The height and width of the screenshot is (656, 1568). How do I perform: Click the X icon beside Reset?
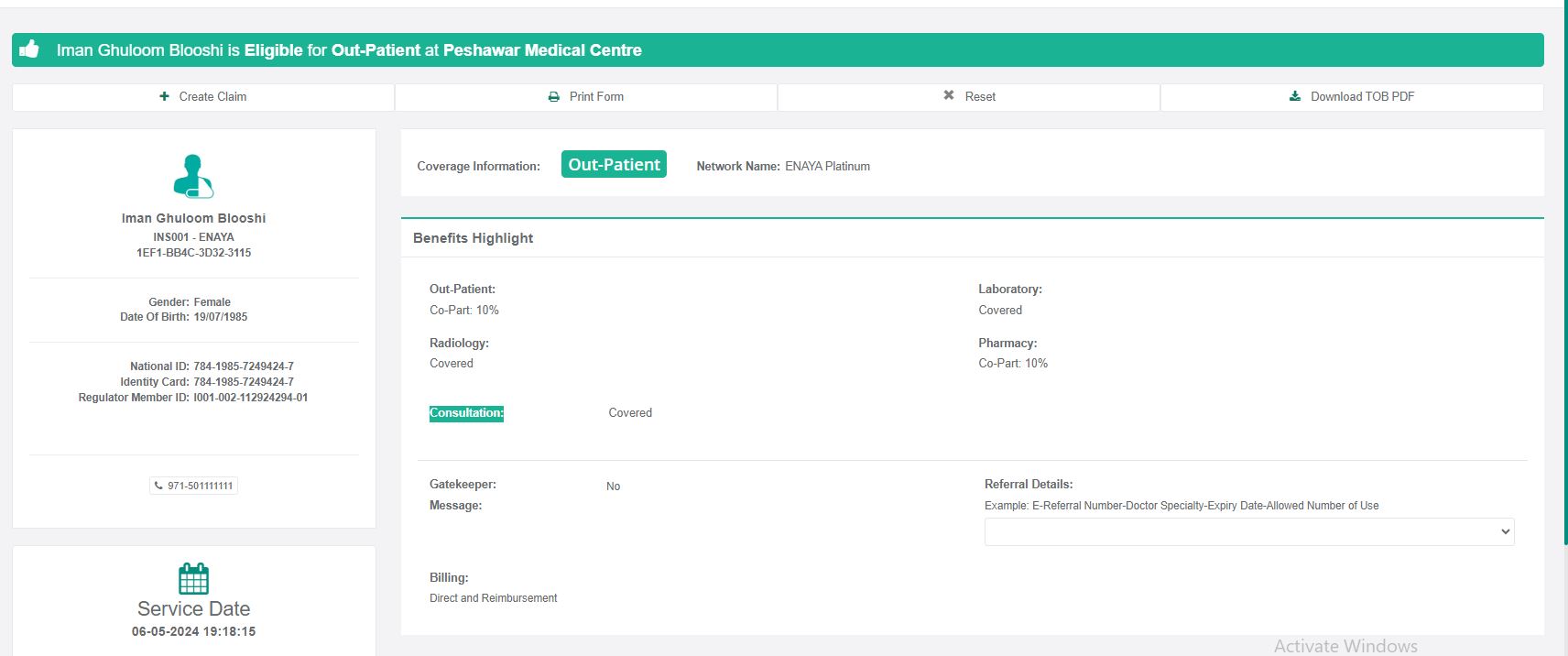(949, 95)
